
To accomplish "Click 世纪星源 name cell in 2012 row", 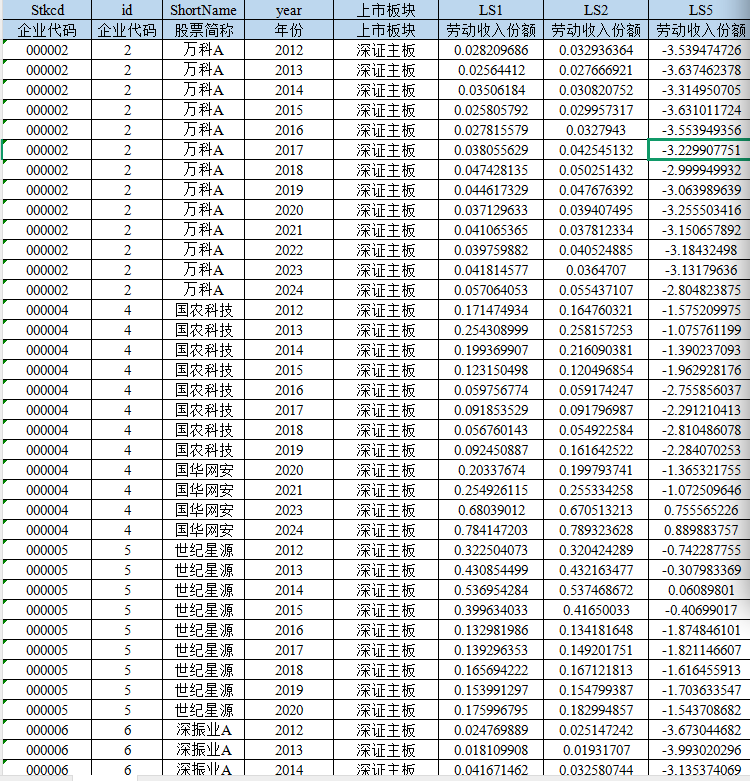I will click(204, 550).
